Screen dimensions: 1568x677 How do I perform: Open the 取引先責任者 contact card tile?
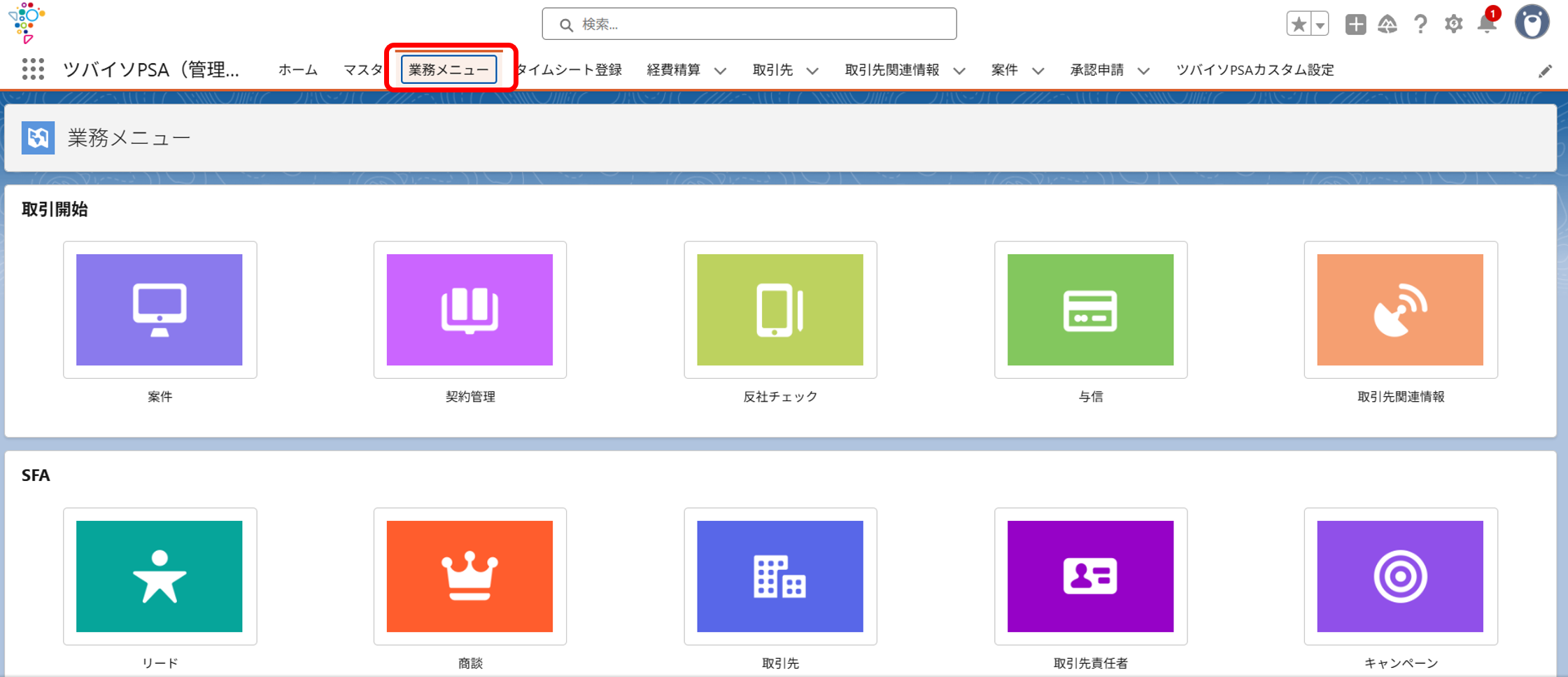click(1090, 576)
